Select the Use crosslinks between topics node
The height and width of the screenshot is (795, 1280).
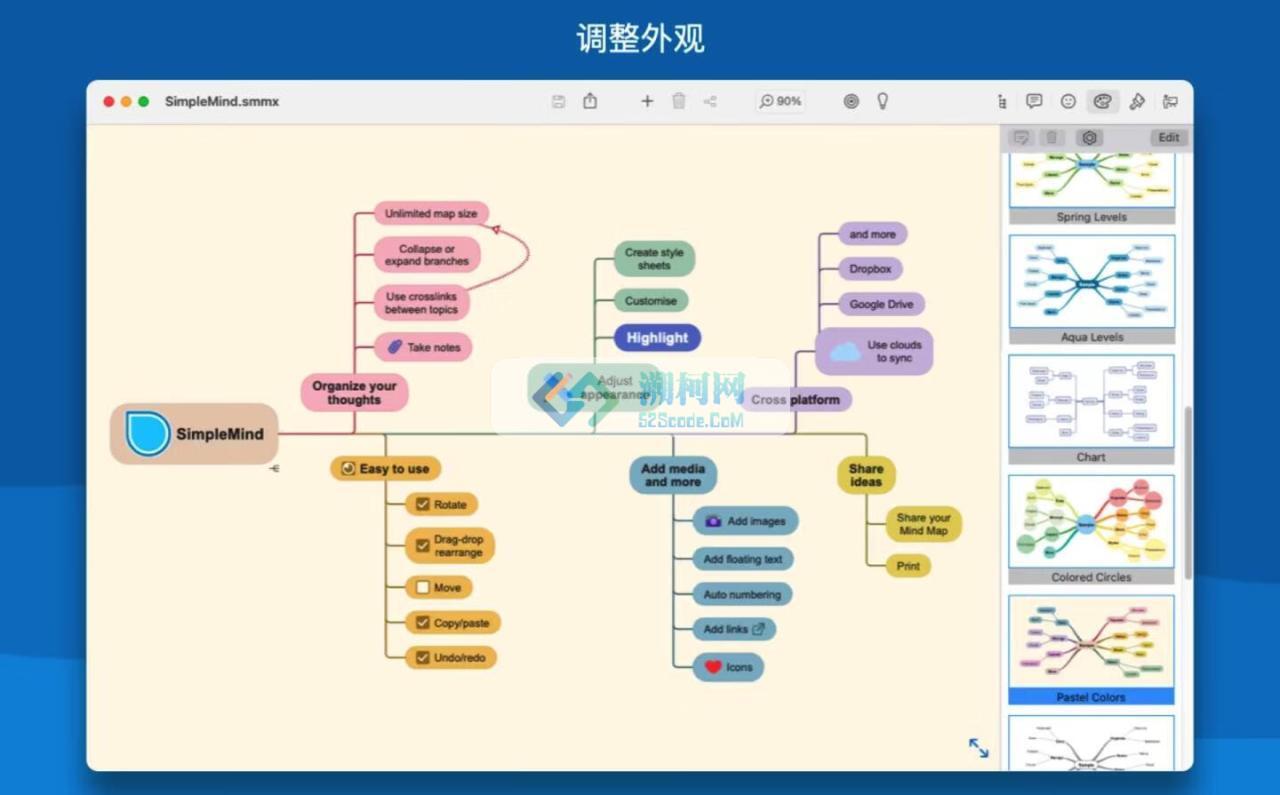421,303
